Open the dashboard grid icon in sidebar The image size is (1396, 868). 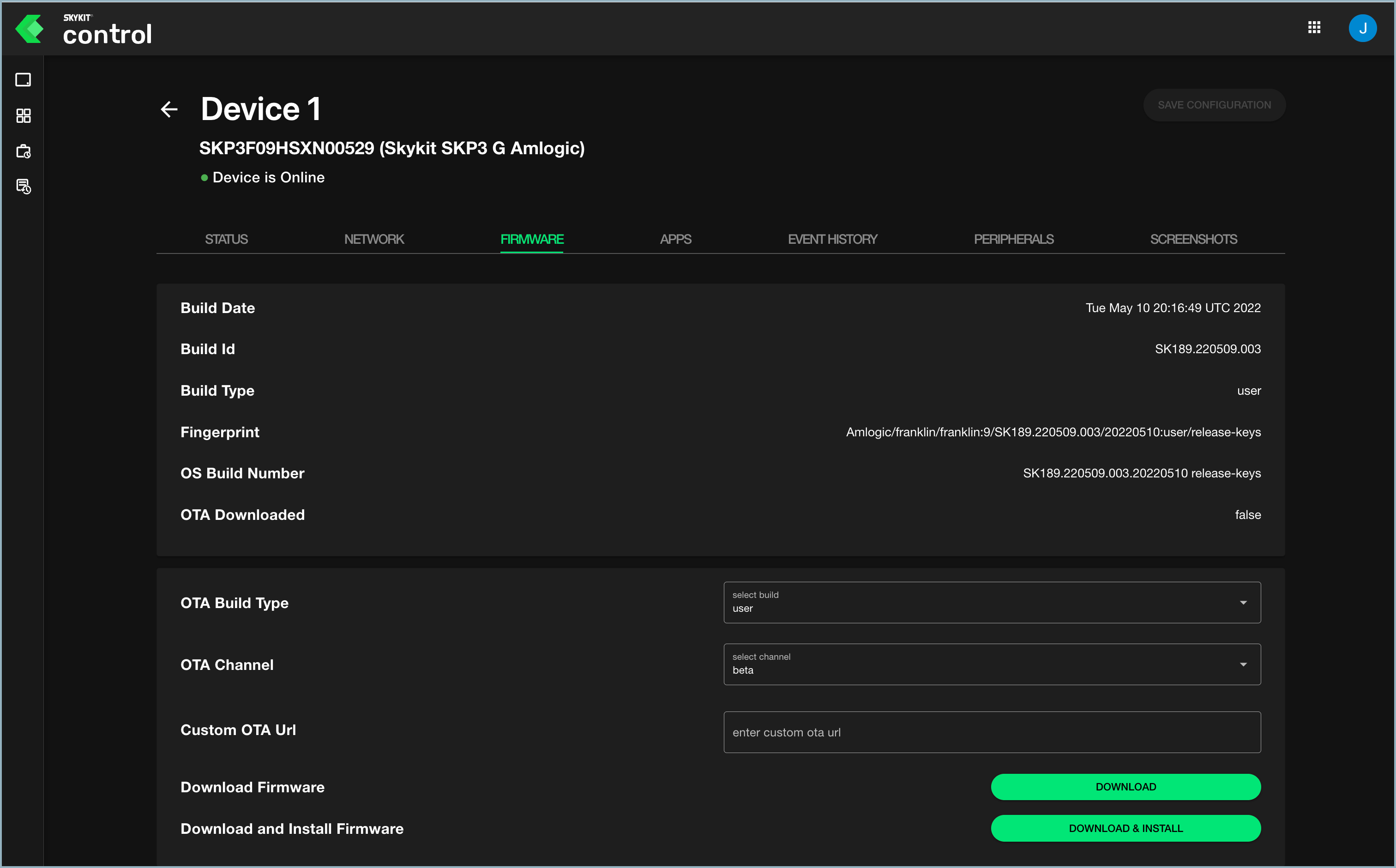click(23, 115)
